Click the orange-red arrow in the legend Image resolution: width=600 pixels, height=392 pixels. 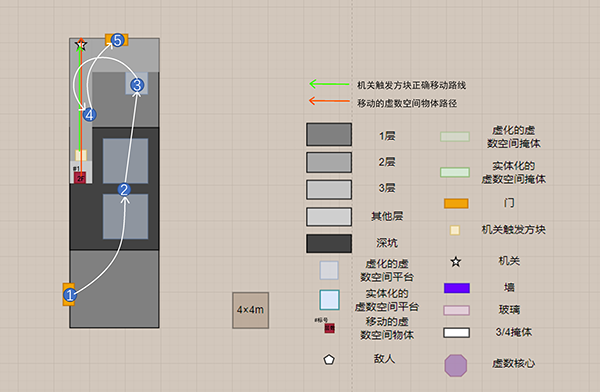tap(329, 101)
